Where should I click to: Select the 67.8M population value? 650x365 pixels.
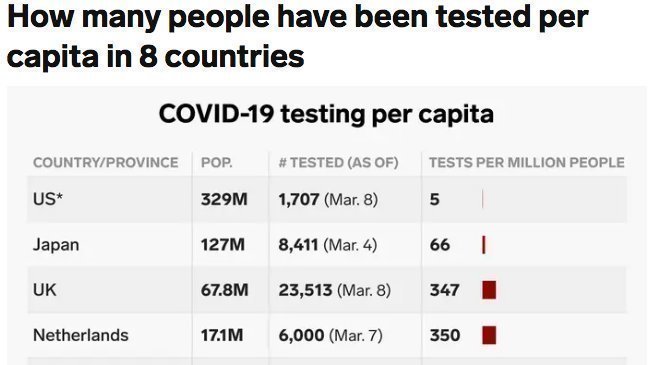pos(224,290)
